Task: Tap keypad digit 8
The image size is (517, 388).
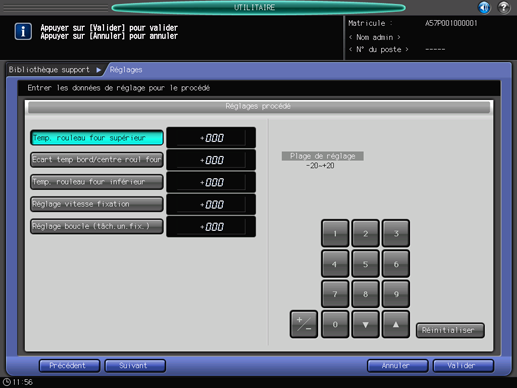Action: coord(365,294)
